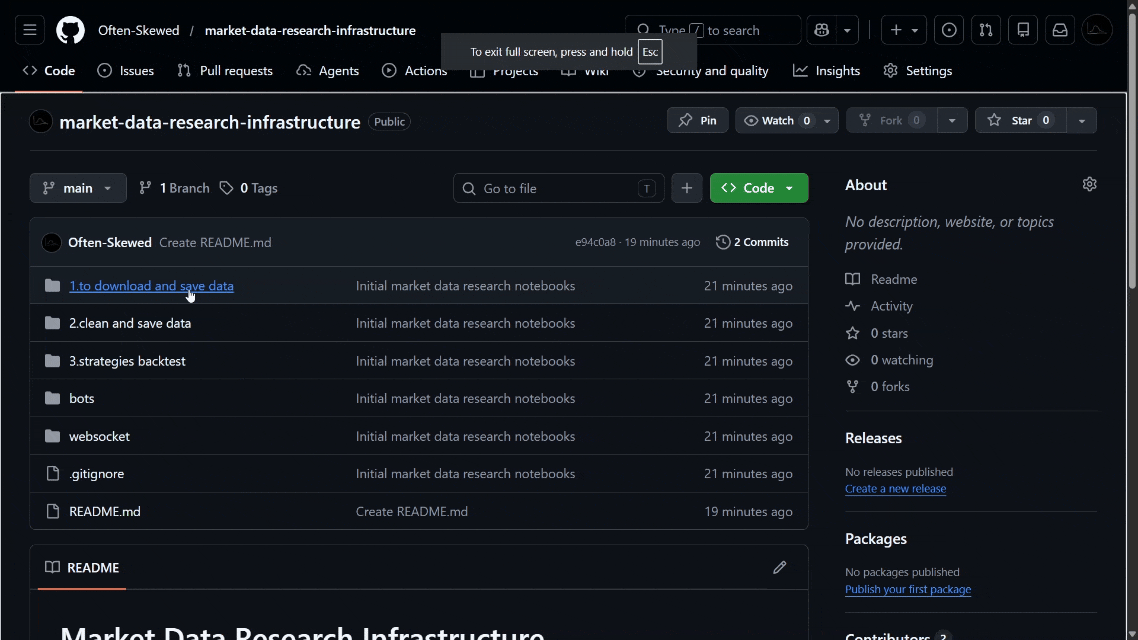Switch to the Agents tab

[x=328, y=70]
